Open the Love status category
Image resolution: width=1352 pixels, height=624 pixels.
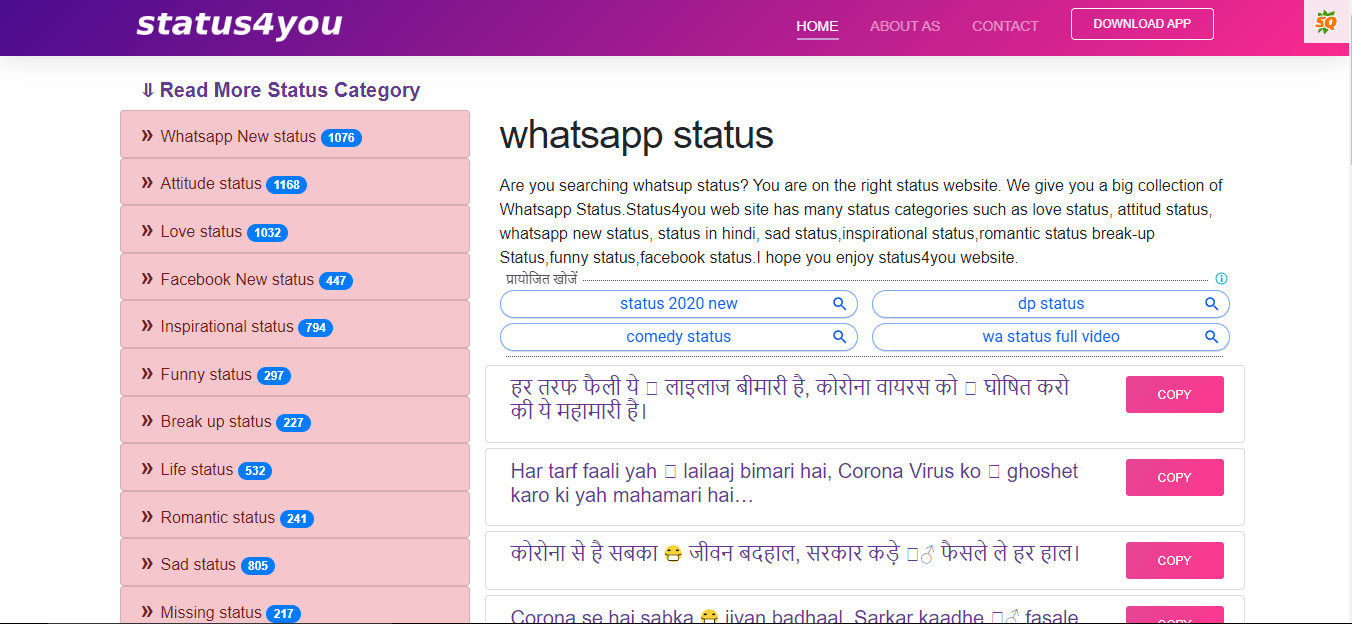click(x=295, y=230)
